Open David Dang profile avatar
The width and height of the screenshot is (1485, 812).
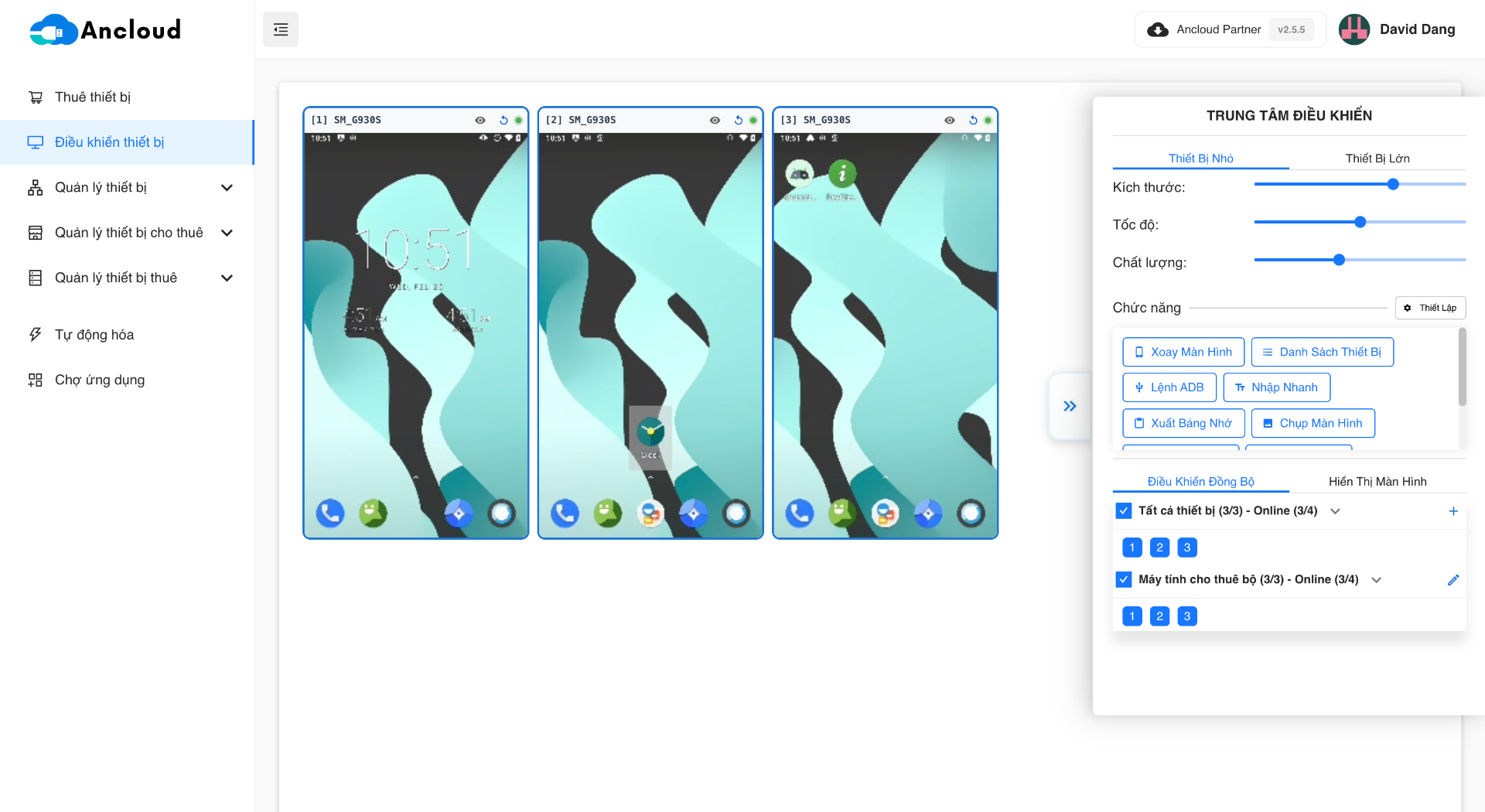tap(1354, 29)
